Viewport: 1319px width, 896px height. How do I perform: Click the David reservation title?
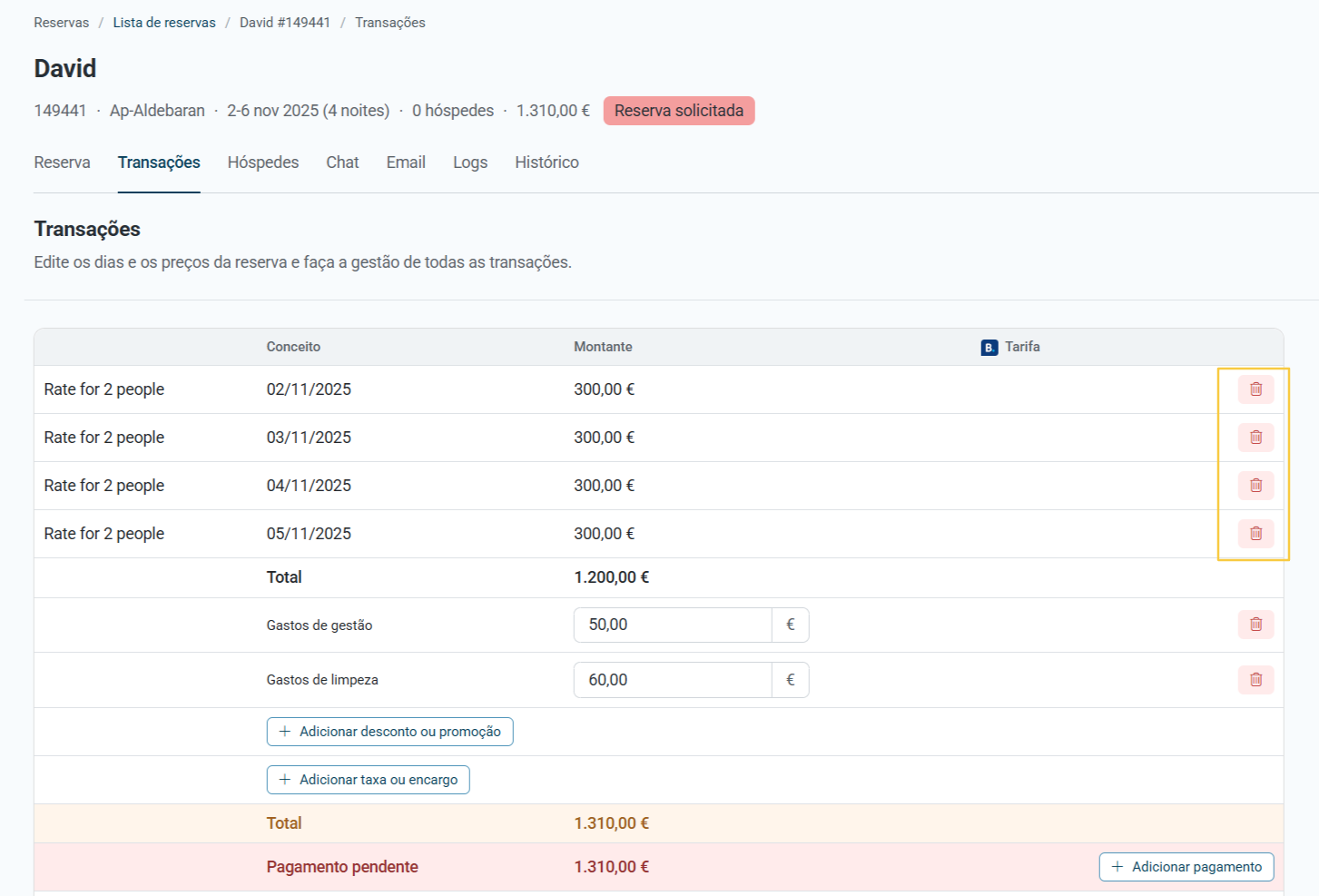pyautogui.click(x=65, y=69)
